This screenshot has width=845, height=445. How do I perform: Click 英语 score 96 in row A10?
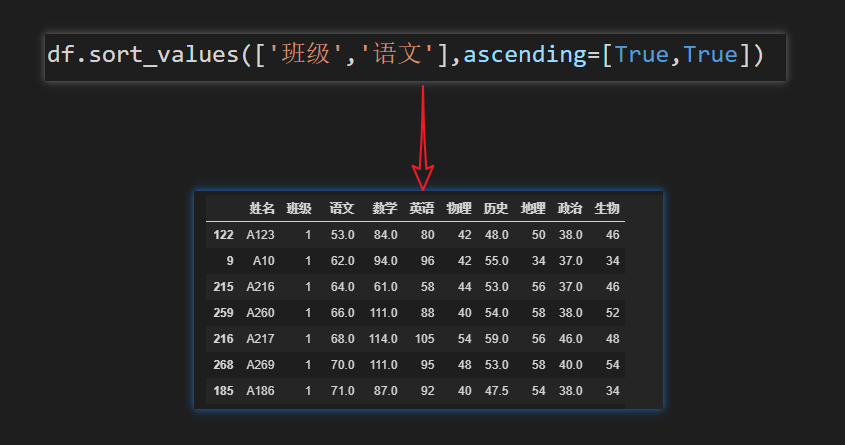point(428,261)
